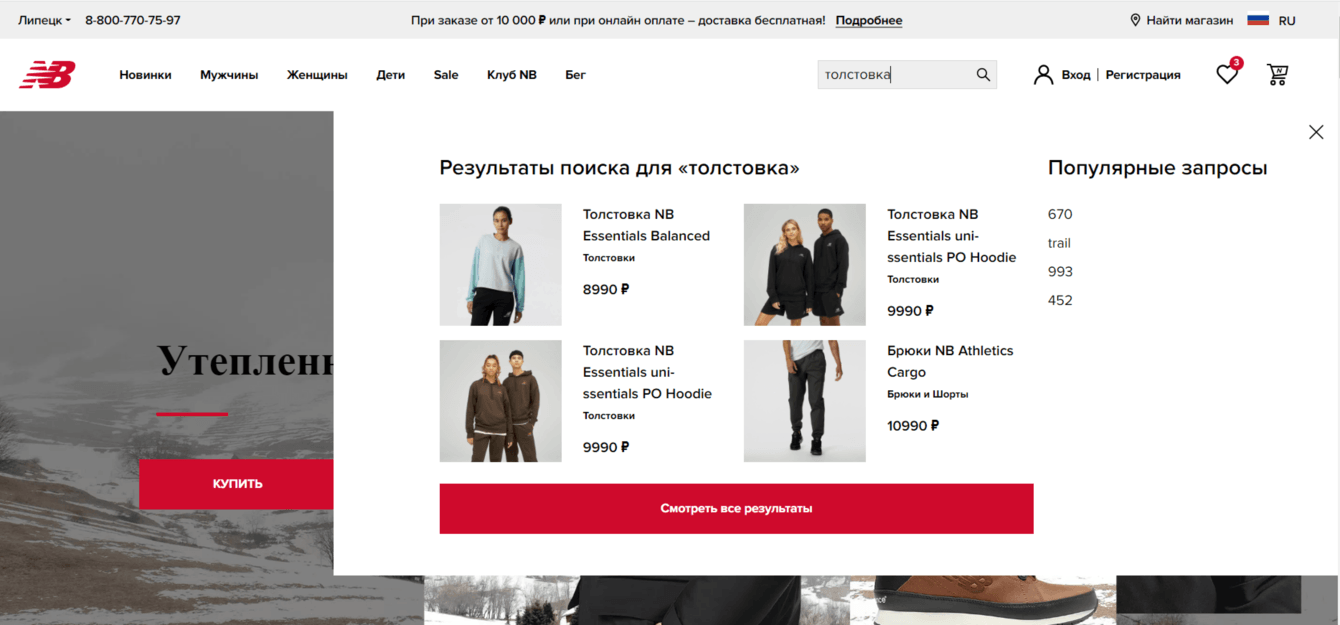Click the map pin store locator icon
This screenshot has width=1340, height=625.
1135,20
